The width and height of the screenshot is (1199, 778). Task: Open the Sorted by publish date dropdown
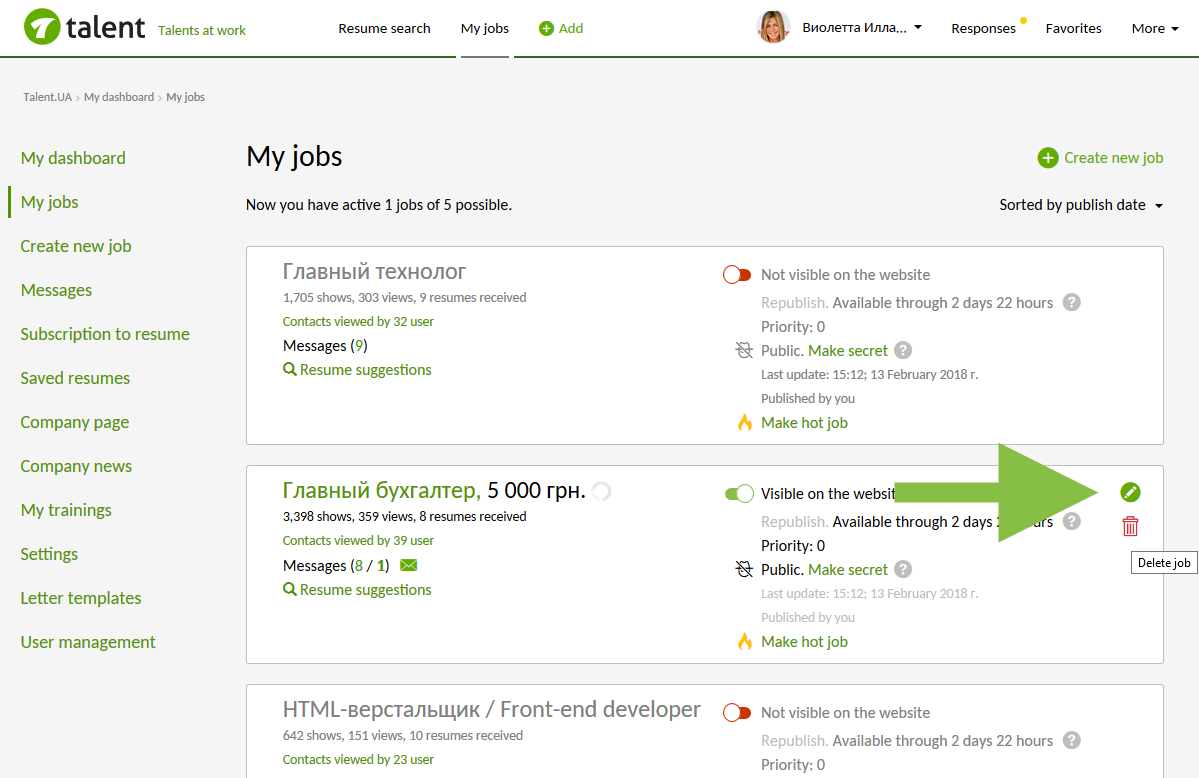[1081, 205]
